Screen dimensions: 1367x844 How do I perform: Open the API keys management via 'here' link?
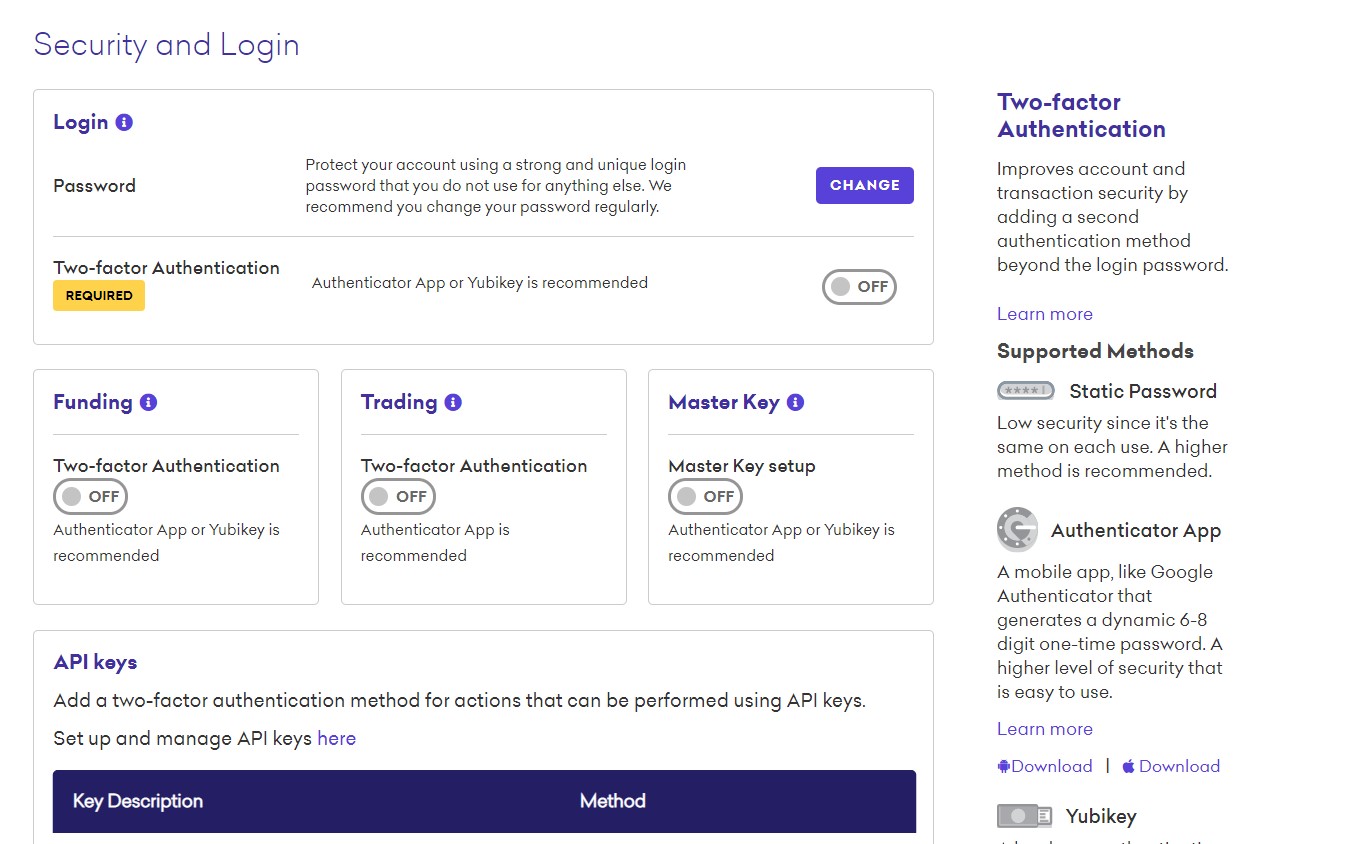[336, 738]
